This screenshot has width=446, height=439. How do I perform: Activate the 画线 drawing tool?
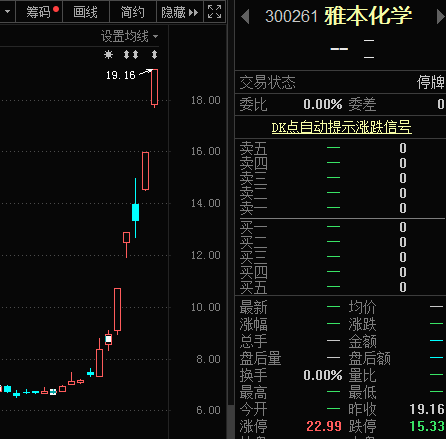pyautogui.click(x=86, y=12)
